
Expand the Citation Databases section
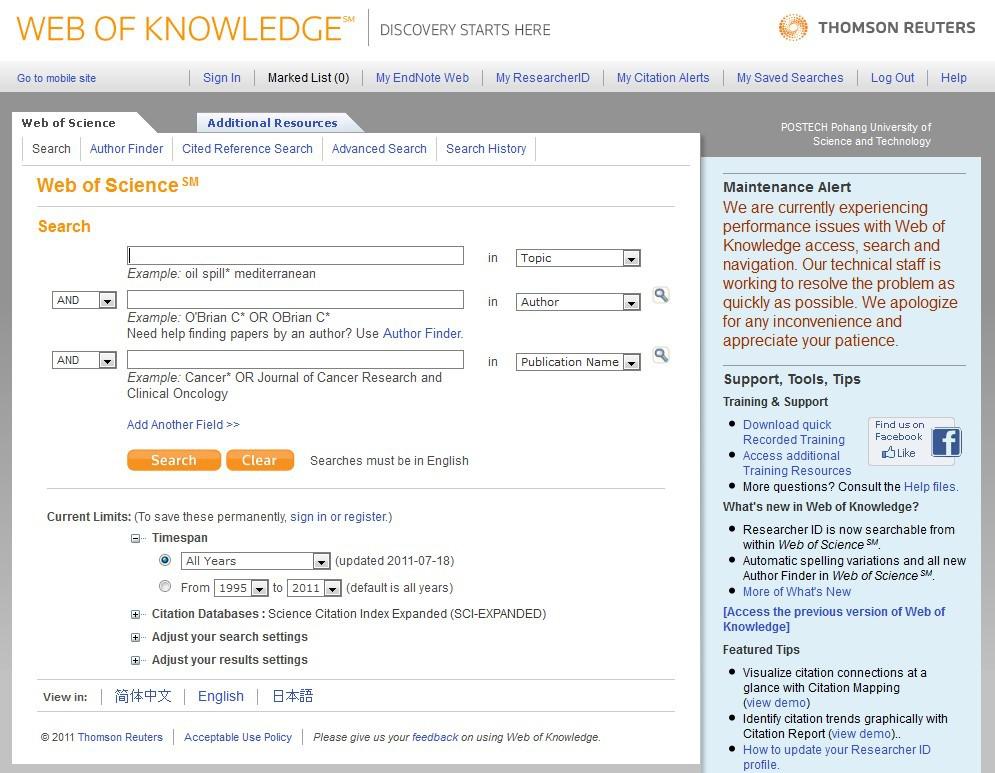point(135,614)
